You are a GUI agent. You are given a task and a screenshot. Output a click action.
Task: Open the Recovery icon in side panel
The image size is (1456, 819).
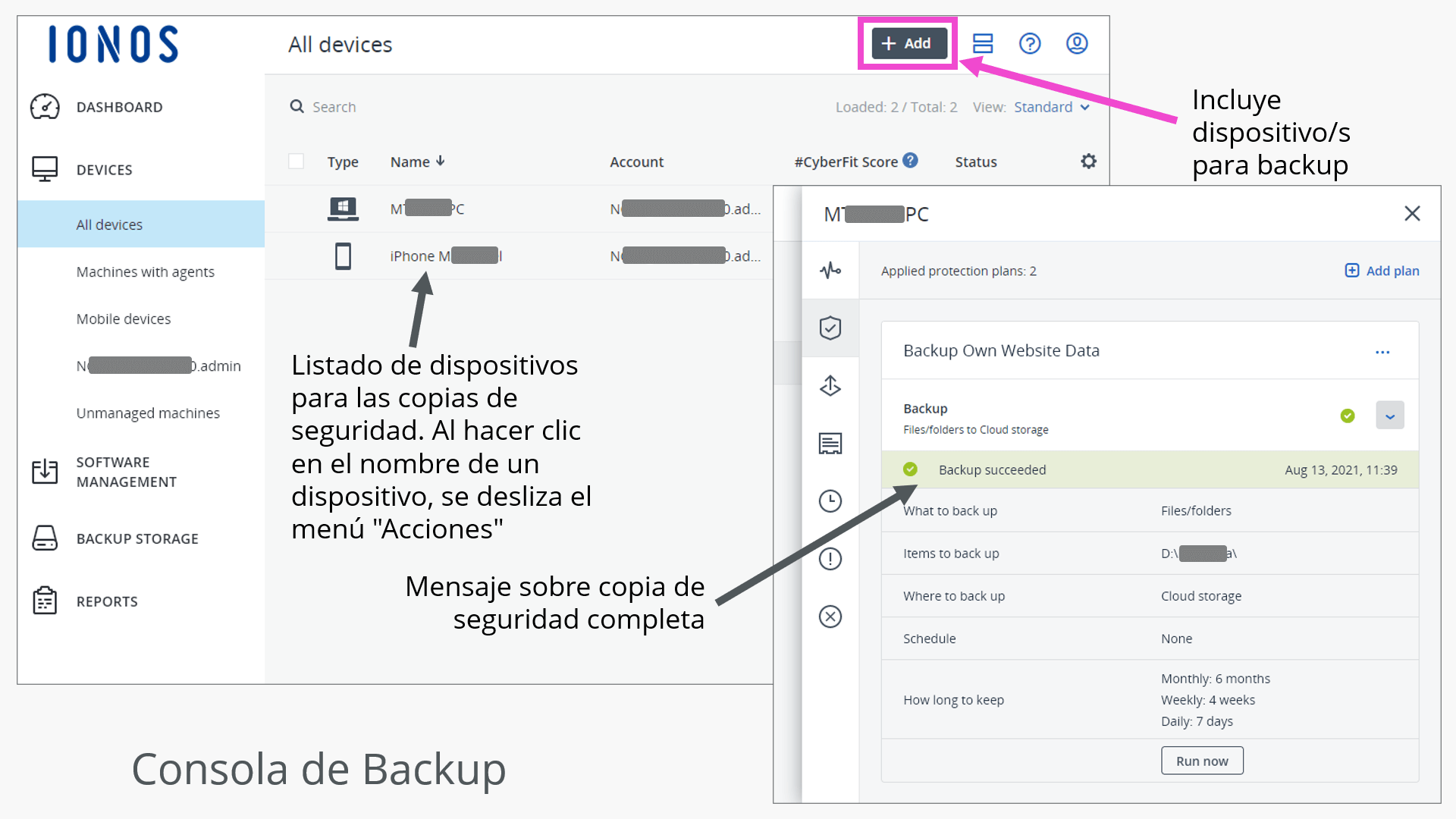tap(830, 386)
